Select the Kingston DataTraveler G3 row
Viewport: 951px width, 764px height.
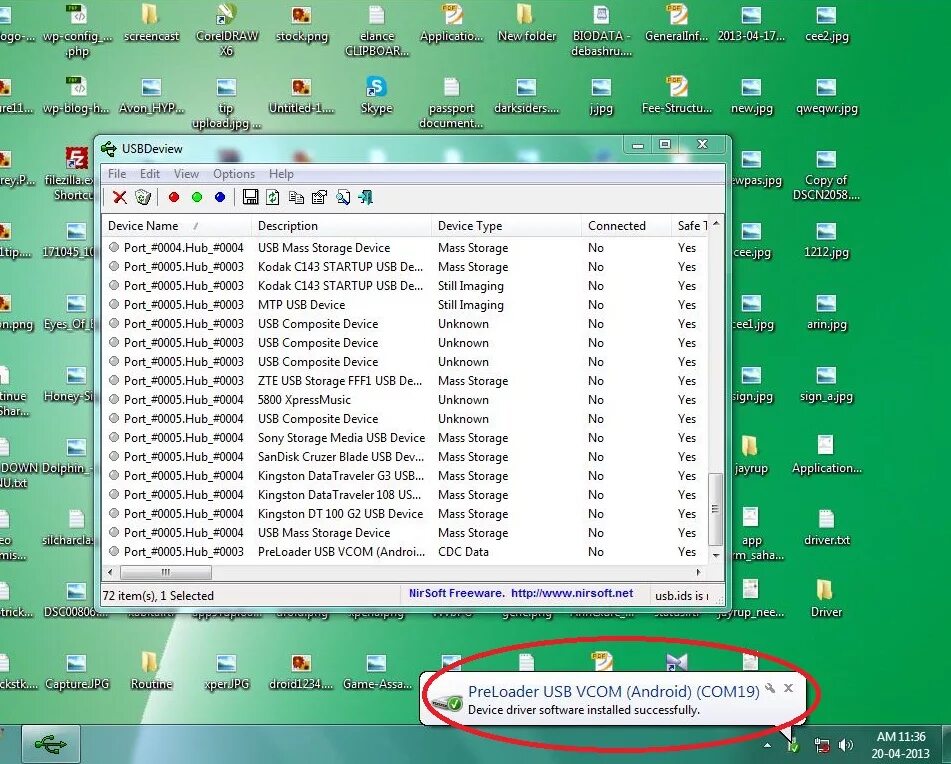point(404,475)
